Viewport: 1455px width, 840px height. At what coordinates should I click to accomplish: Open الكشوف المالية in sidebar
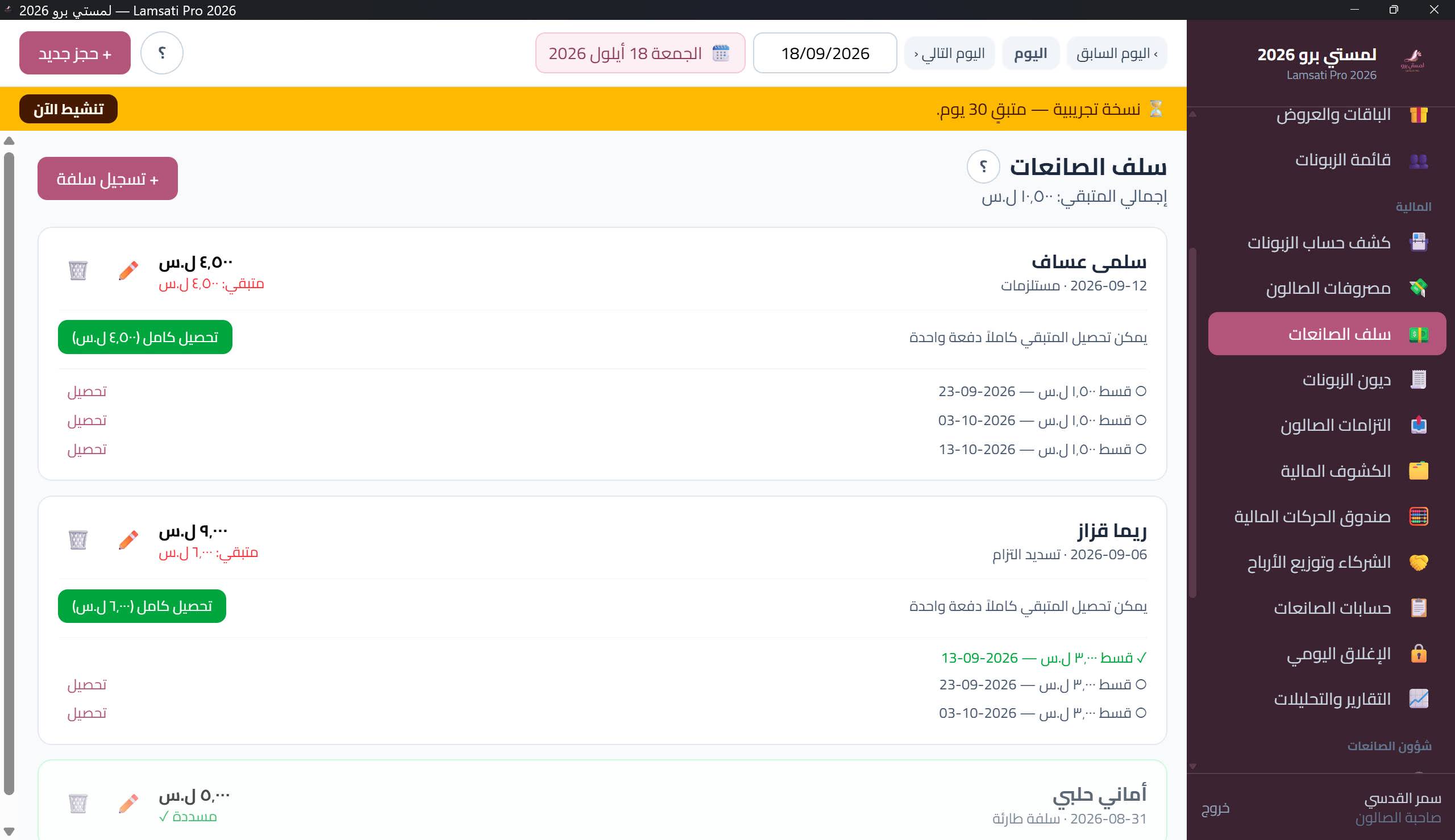(x=1327, y=471)
